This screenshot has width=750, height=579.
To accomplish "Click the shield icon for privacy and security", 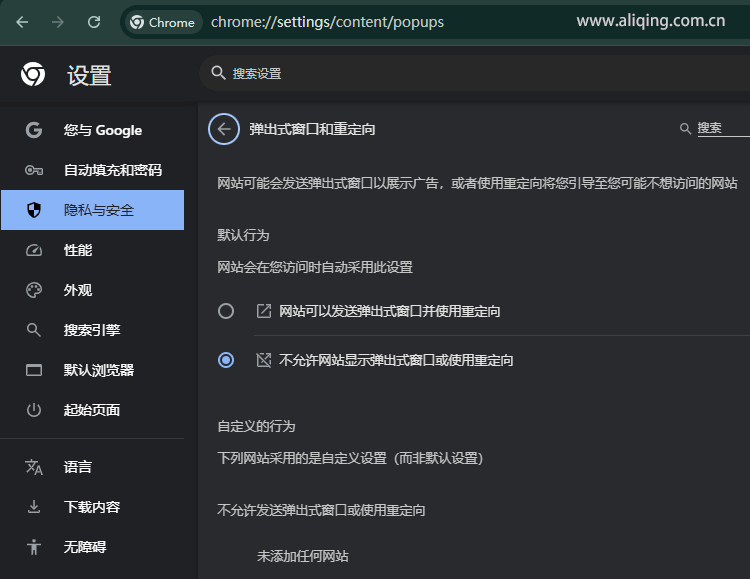I will (x=34, y=210).
